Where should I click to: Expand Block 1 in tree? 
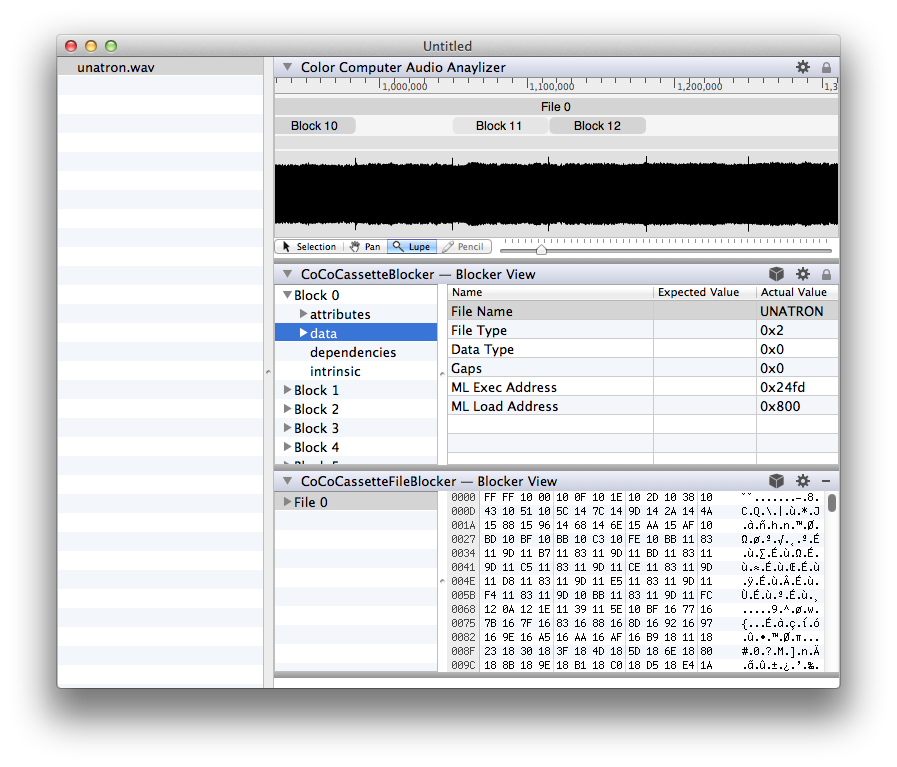(x=287, y=390)
